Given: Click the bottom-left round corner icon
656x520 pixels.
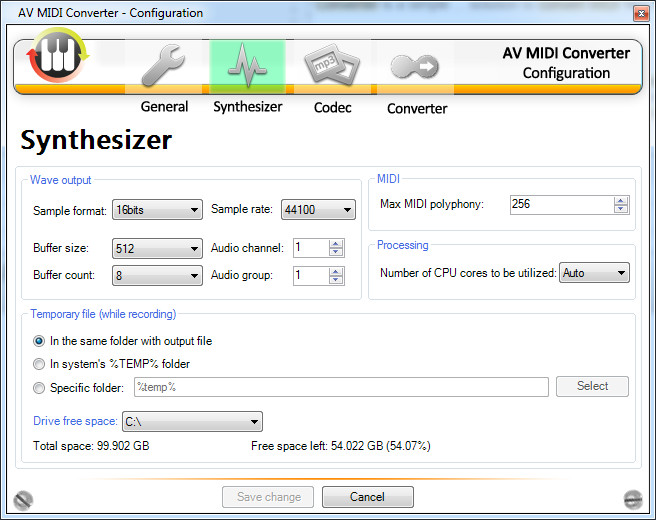Looking at the screenshot, I should point(23,500).
